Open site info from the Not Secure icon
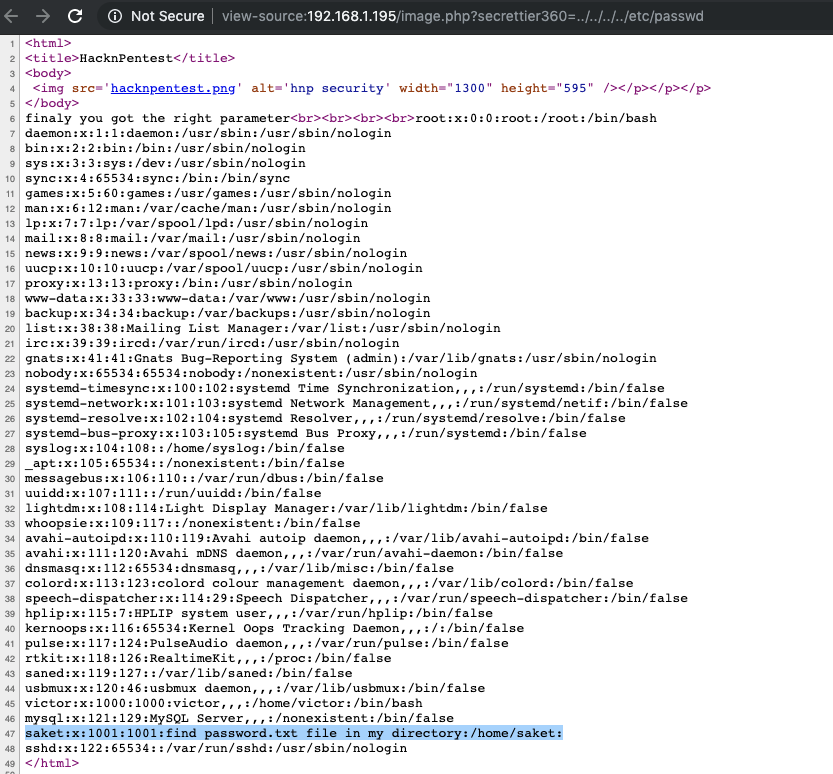 (115, 16)
